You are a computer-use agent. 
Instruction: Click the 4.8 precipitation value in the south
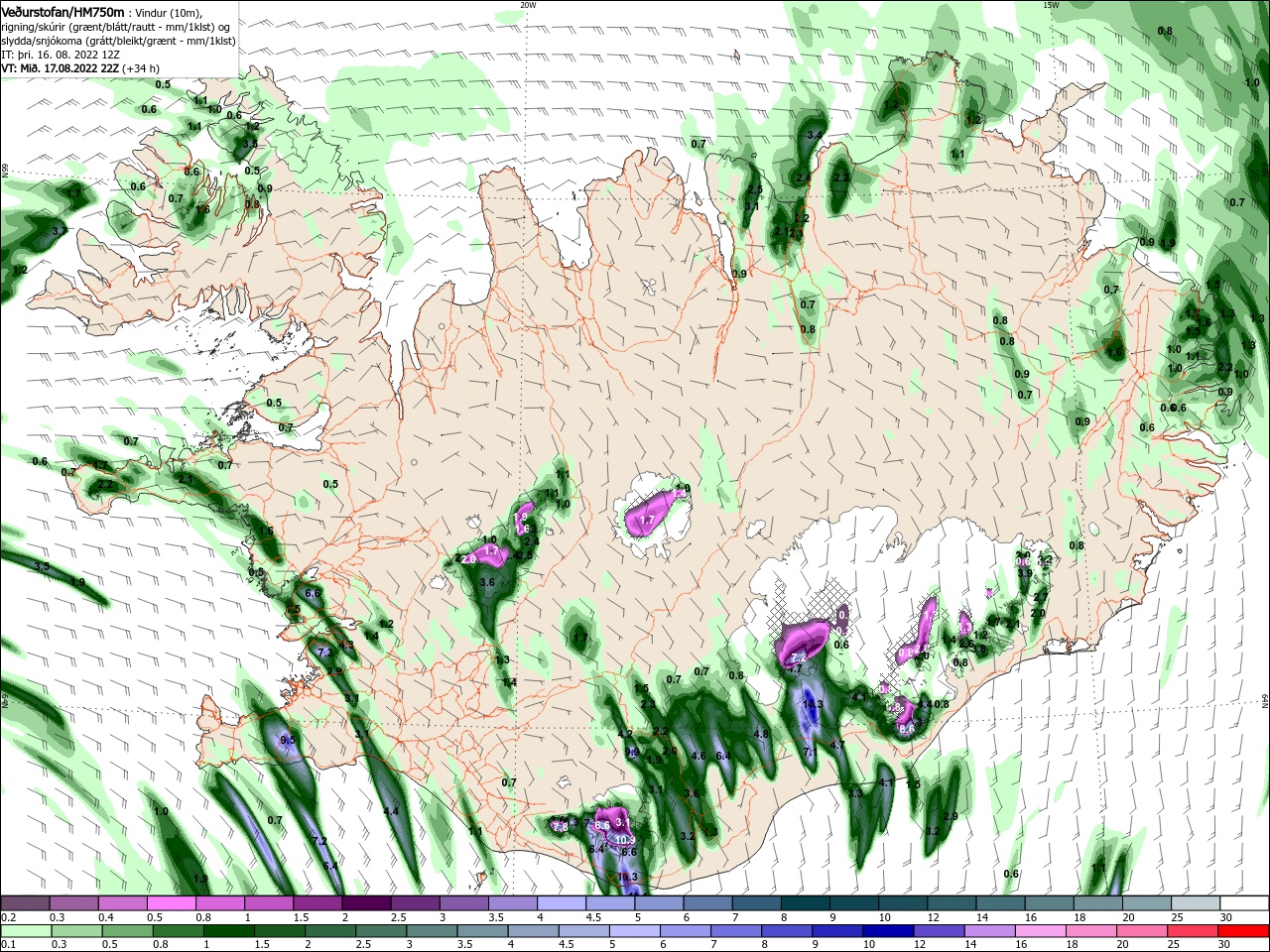pyautogui.click(x=762, y=734)
